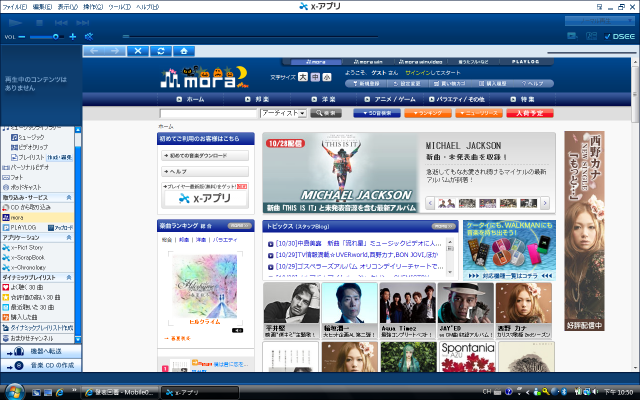Open the JAY'ED artist thumbnail

tap(466, 310)
